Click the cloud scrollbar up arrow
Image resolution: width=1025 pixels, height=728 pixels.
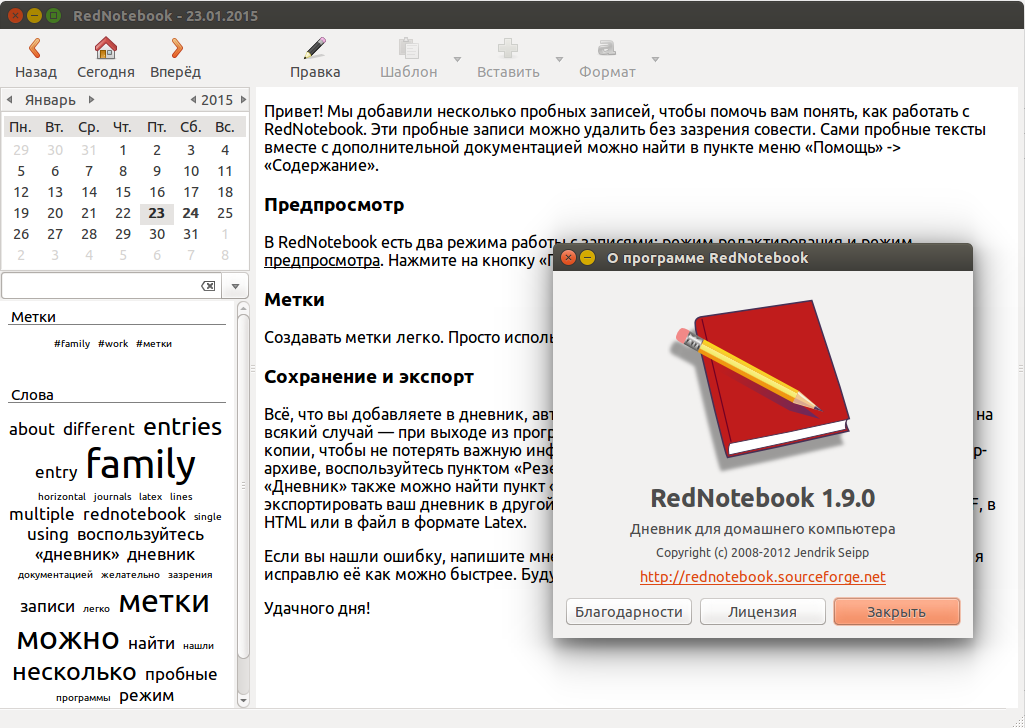(243, 307)
